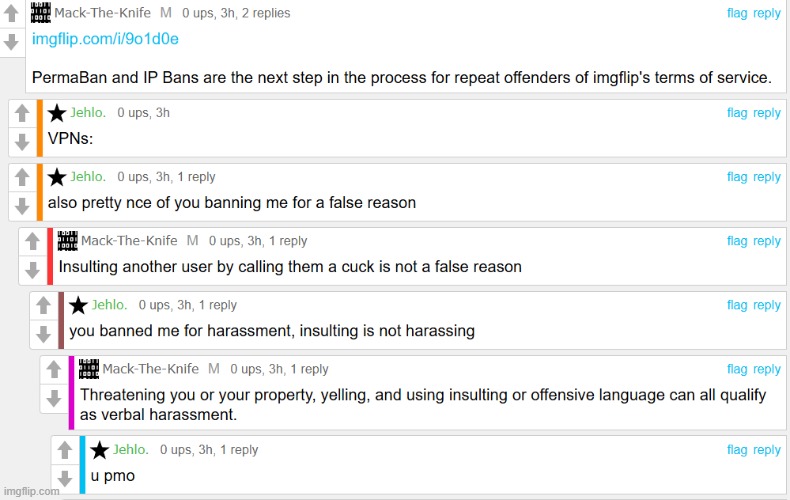This screenshot has width=790, height=500.
Task: Flag the "verbal harassment" comment
Action: coord(737,369)
